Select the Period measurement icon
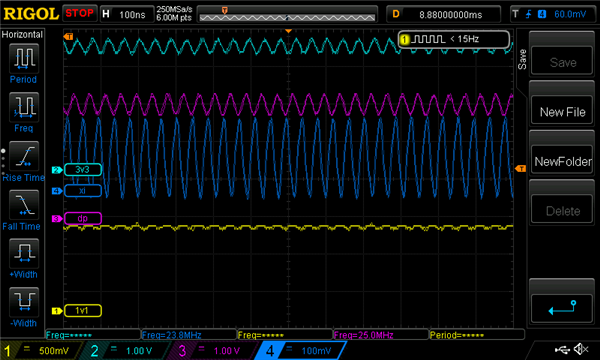 point(23,59)
